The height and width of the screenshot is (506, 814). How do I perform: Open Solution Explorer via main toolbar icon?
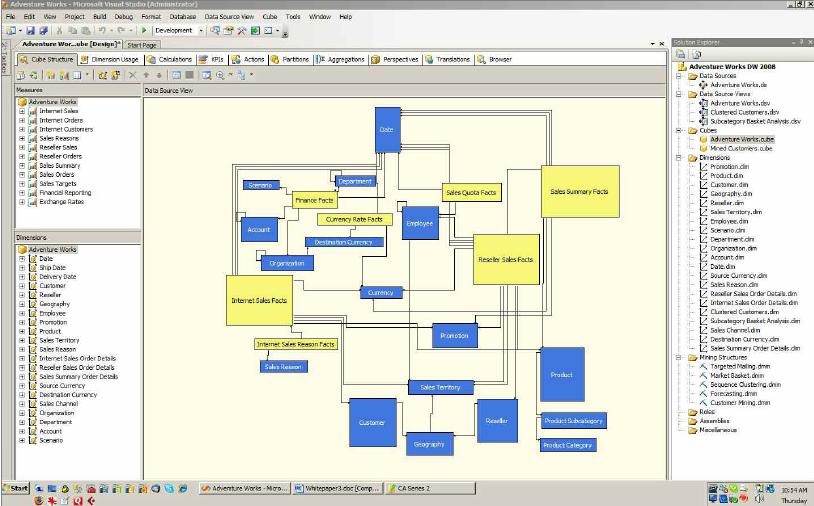(215, 31)
